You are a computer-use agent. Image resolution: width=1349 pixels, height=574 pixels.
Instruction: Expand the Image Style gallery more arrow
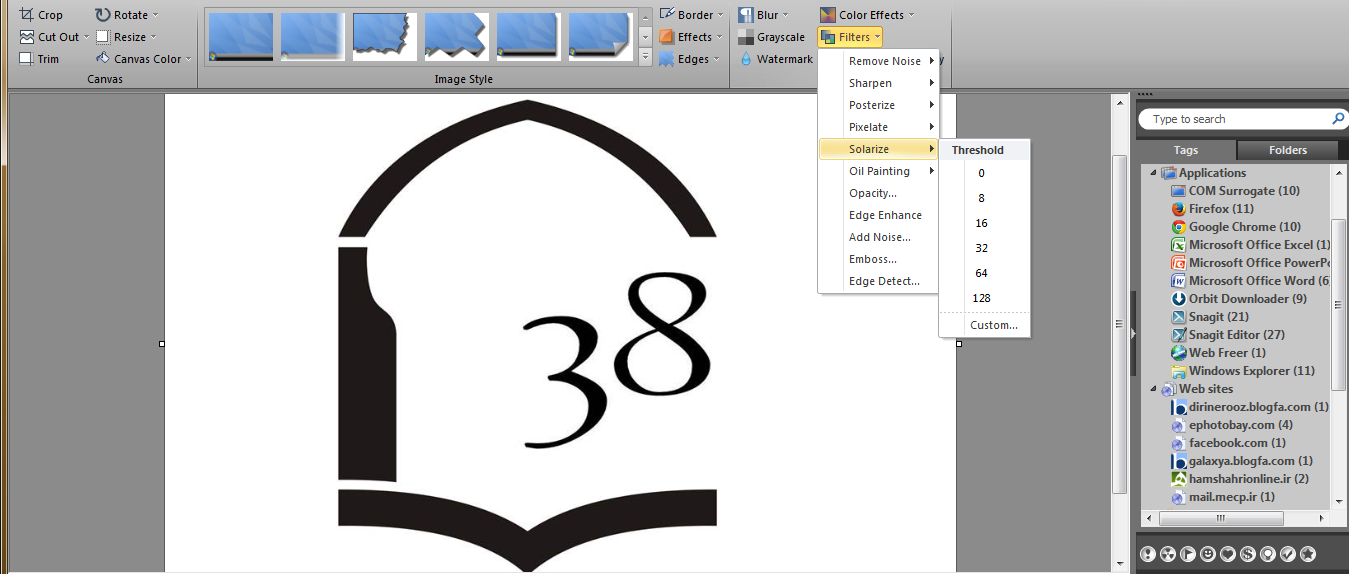[645, 59]
